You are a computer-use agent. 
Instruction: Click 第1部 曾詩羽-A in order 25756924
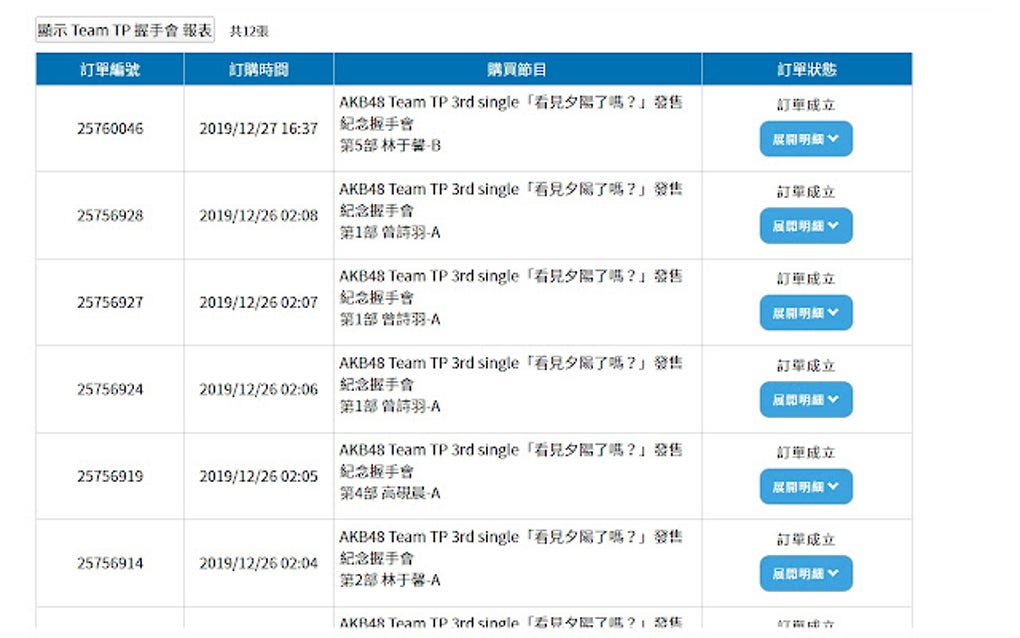390,406
